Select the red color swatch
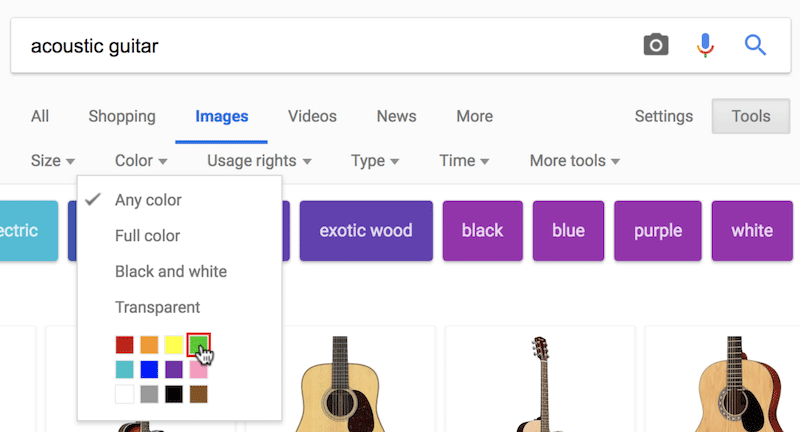Image resolution: width=800 pixels, height=432 pixels. pos(124,345)
